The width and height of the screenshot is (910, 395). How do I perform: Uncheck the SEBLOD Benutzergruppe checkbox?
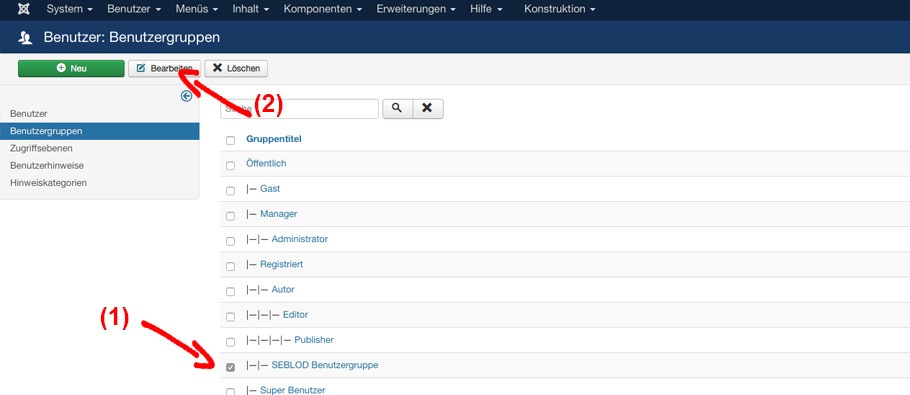tap(230, 367)
